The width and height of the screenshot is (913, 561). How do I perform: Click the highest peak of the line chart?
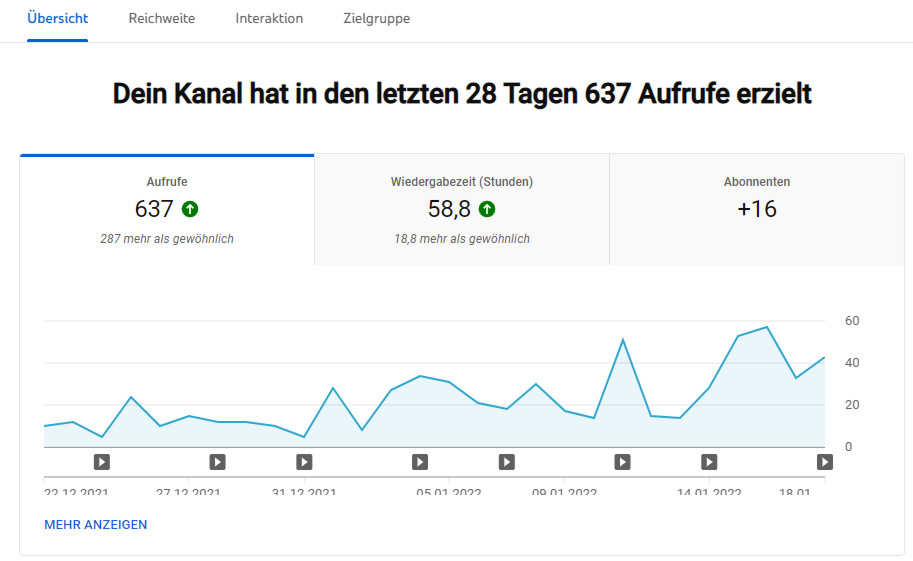[767, 327]
